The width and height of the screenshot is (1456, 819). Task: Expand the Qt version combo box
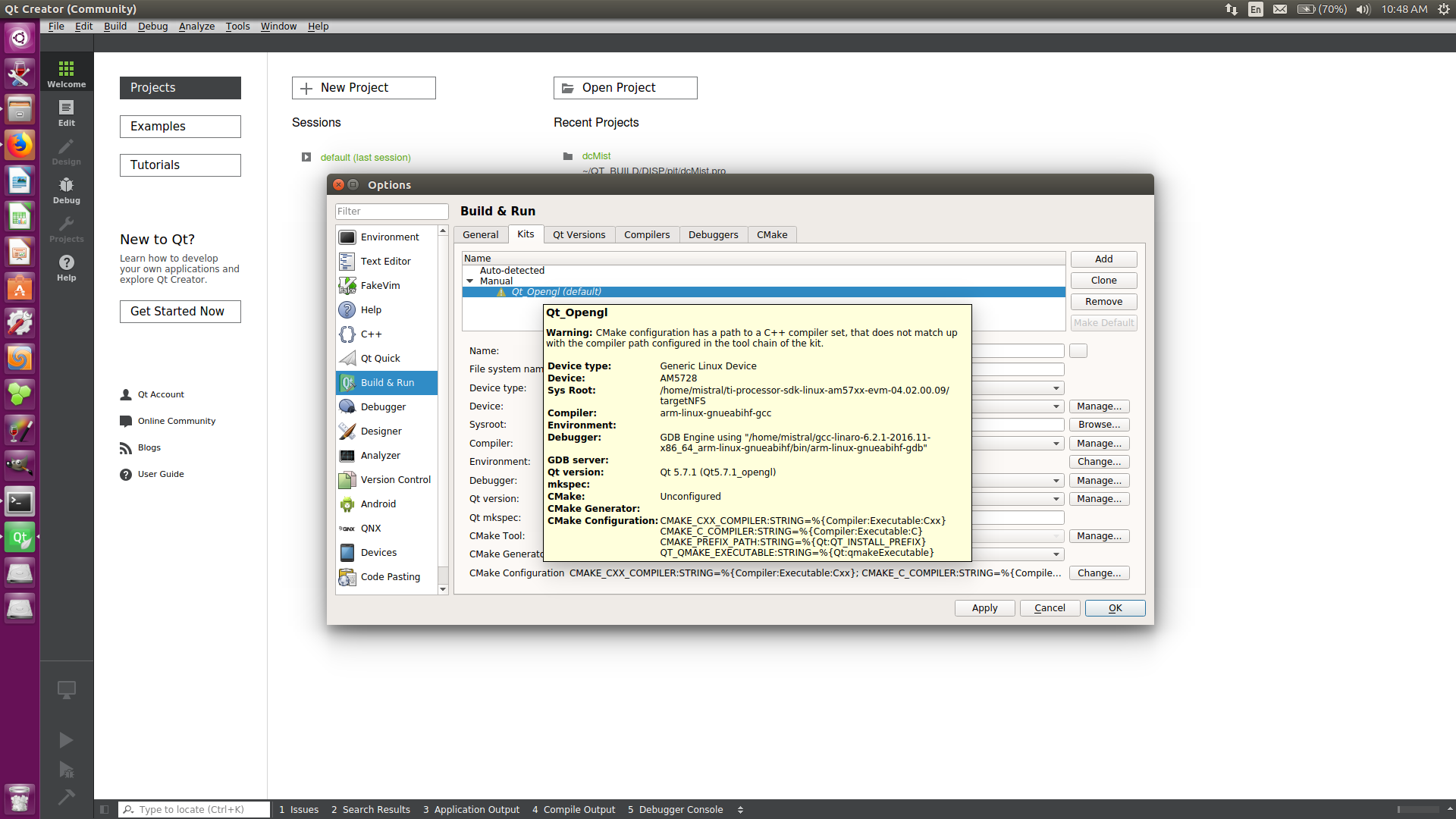pyautogui.click(x=1056, y=499)
